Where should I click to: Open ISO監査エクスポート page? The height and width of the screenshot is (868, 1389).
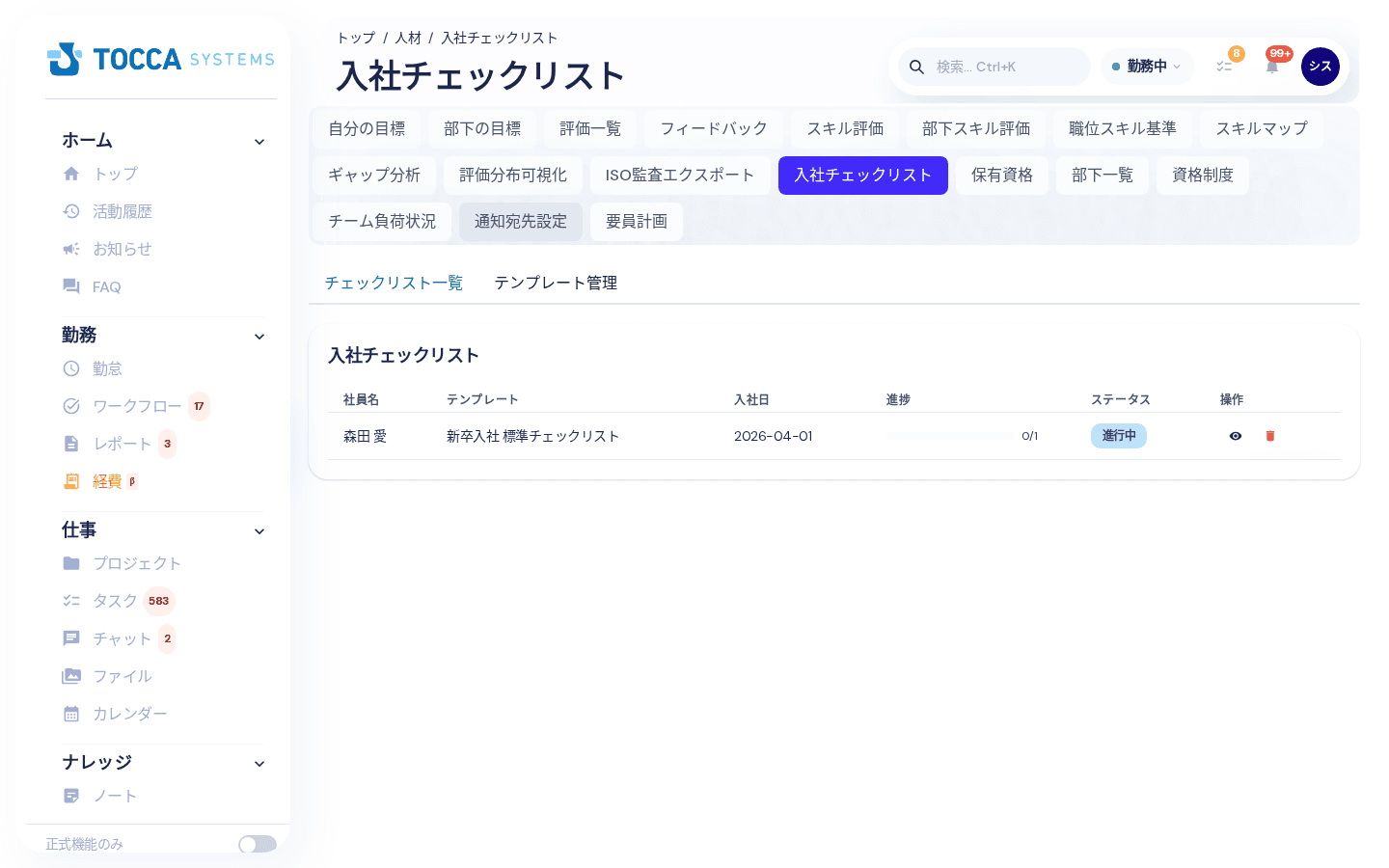[680, 176]
